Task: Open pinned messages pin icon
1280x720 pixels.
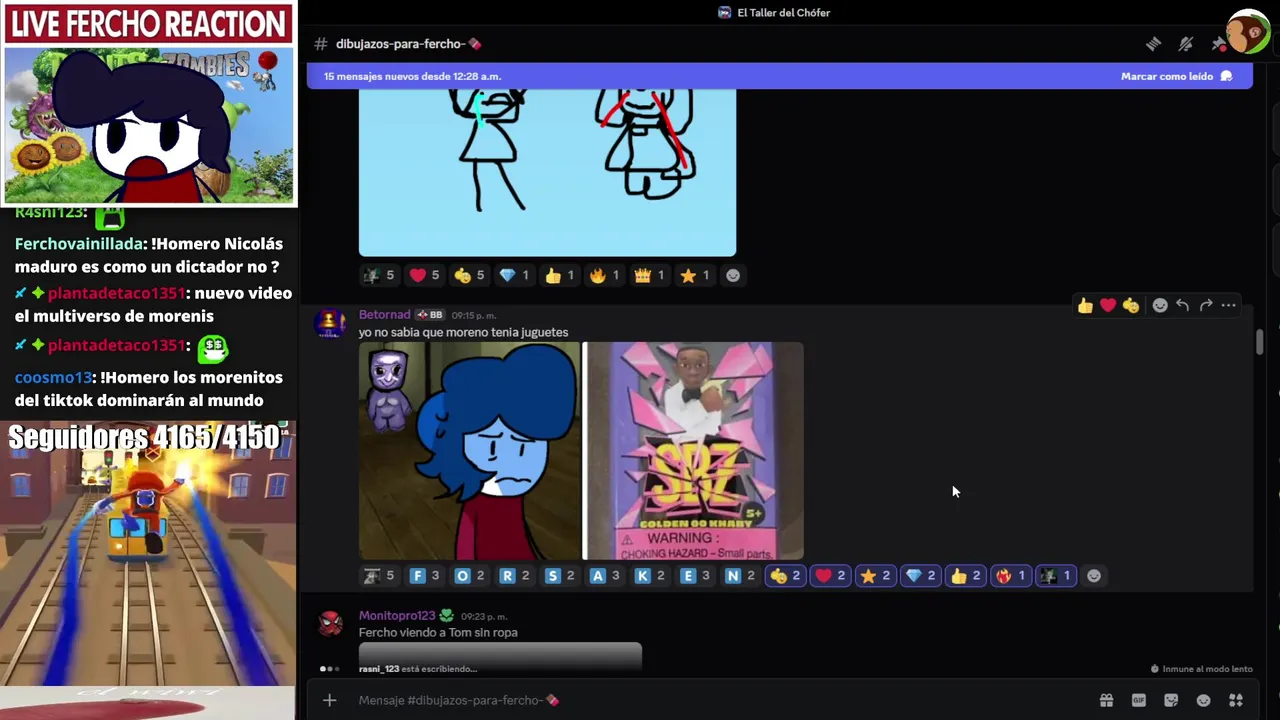Action: [1218, 44]
